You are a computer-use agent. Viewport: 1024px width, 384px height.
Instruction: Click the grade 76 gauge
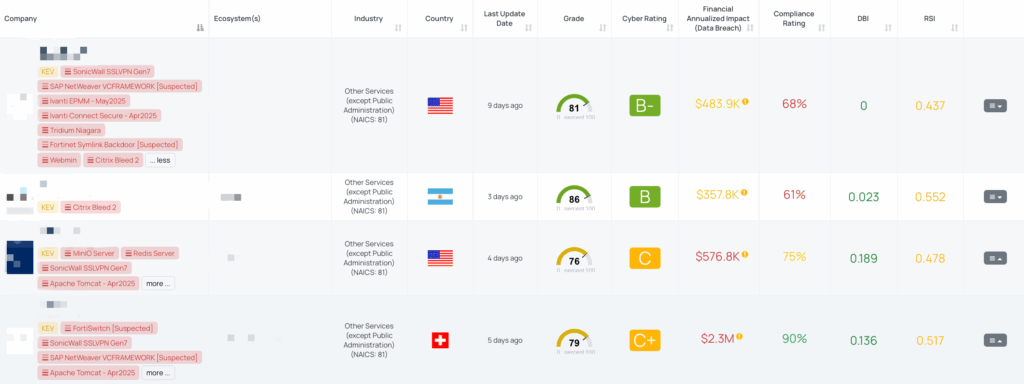[575, 259]
